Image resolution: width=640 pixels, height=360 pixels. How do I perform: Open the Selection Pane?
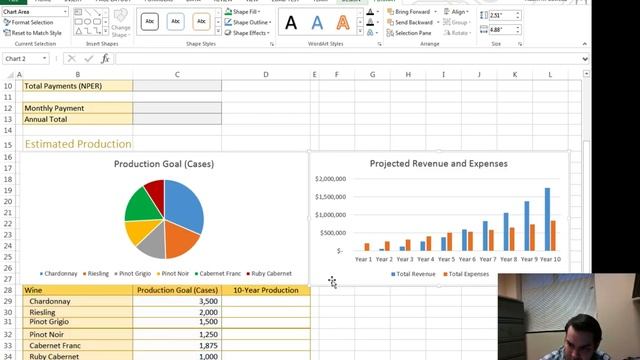[409, 33]
